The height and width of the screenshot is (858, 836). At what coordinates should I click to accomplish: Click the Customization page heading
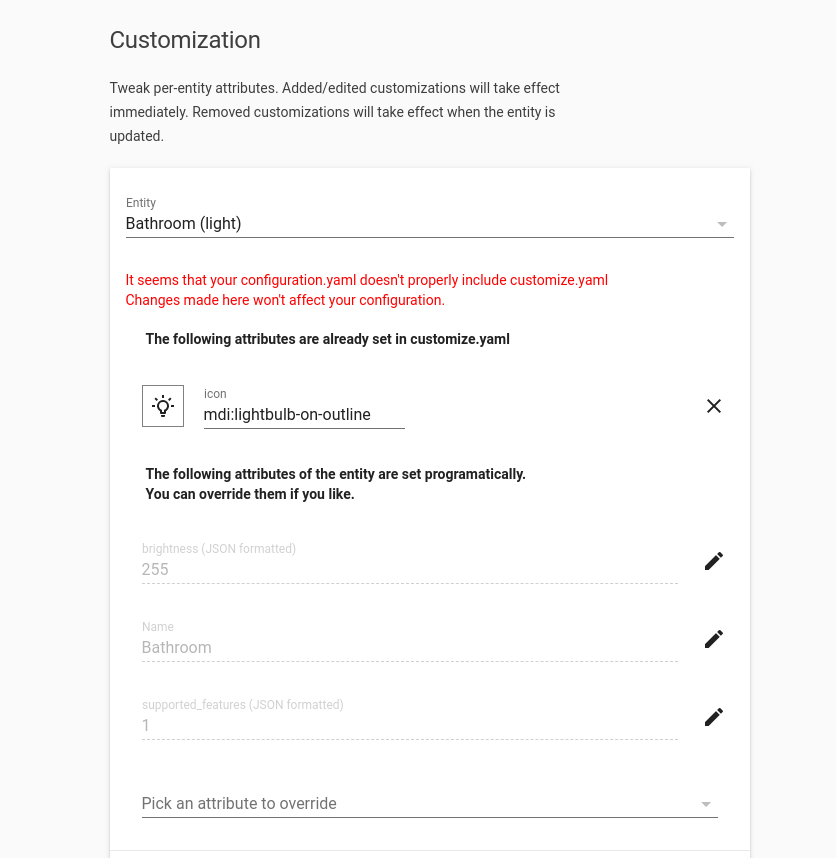185,40
